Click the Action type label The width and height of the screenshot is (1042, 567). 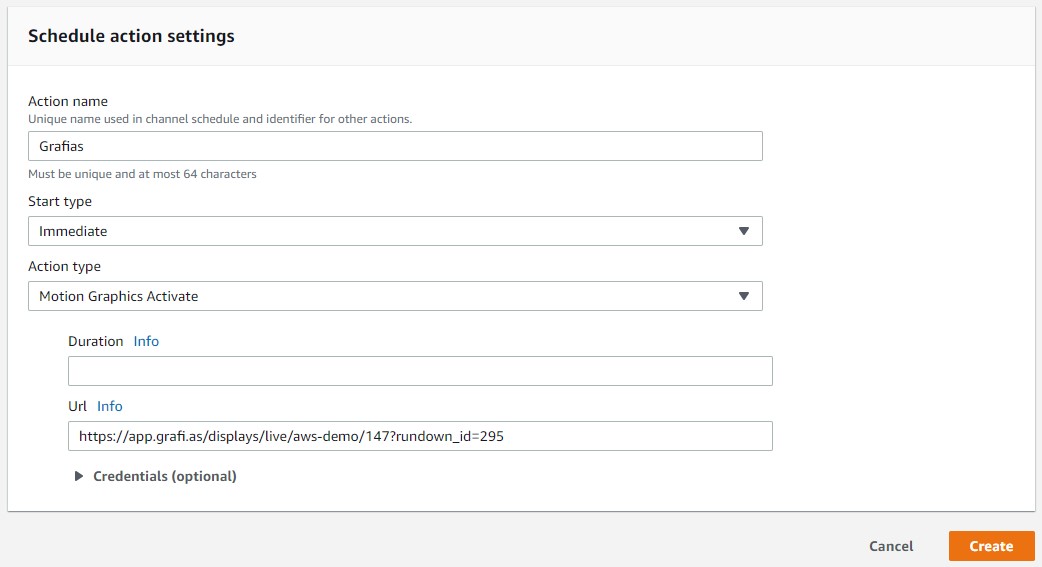64,267
